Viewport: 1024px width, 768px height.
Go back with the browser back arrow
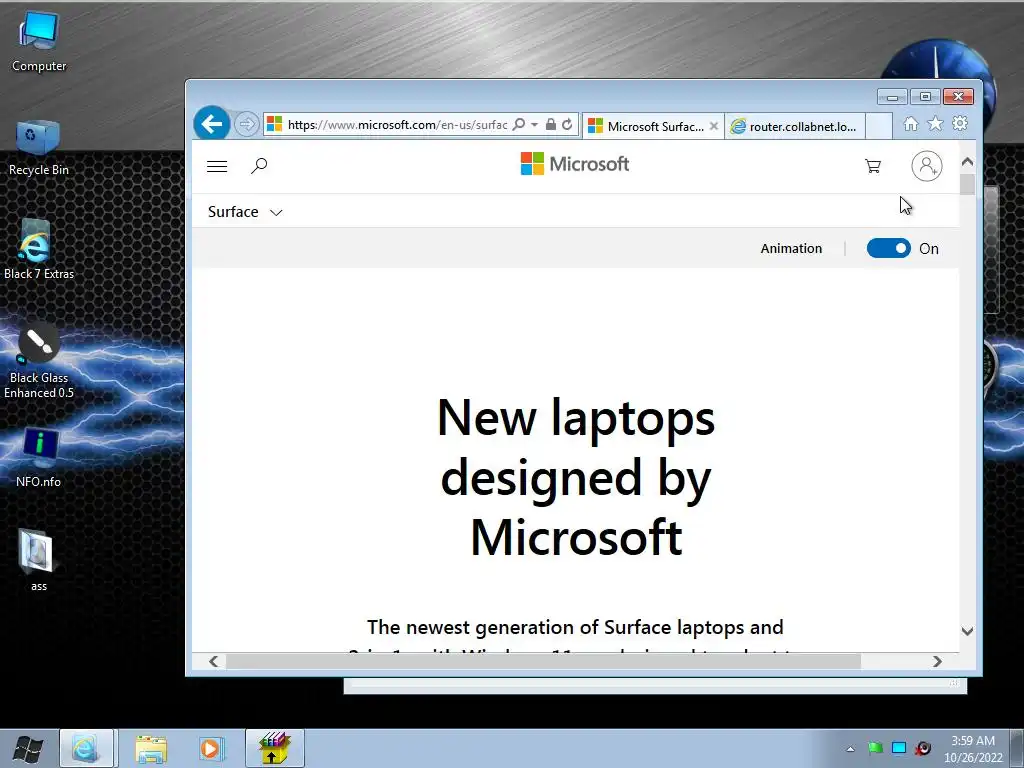point(212,123)
